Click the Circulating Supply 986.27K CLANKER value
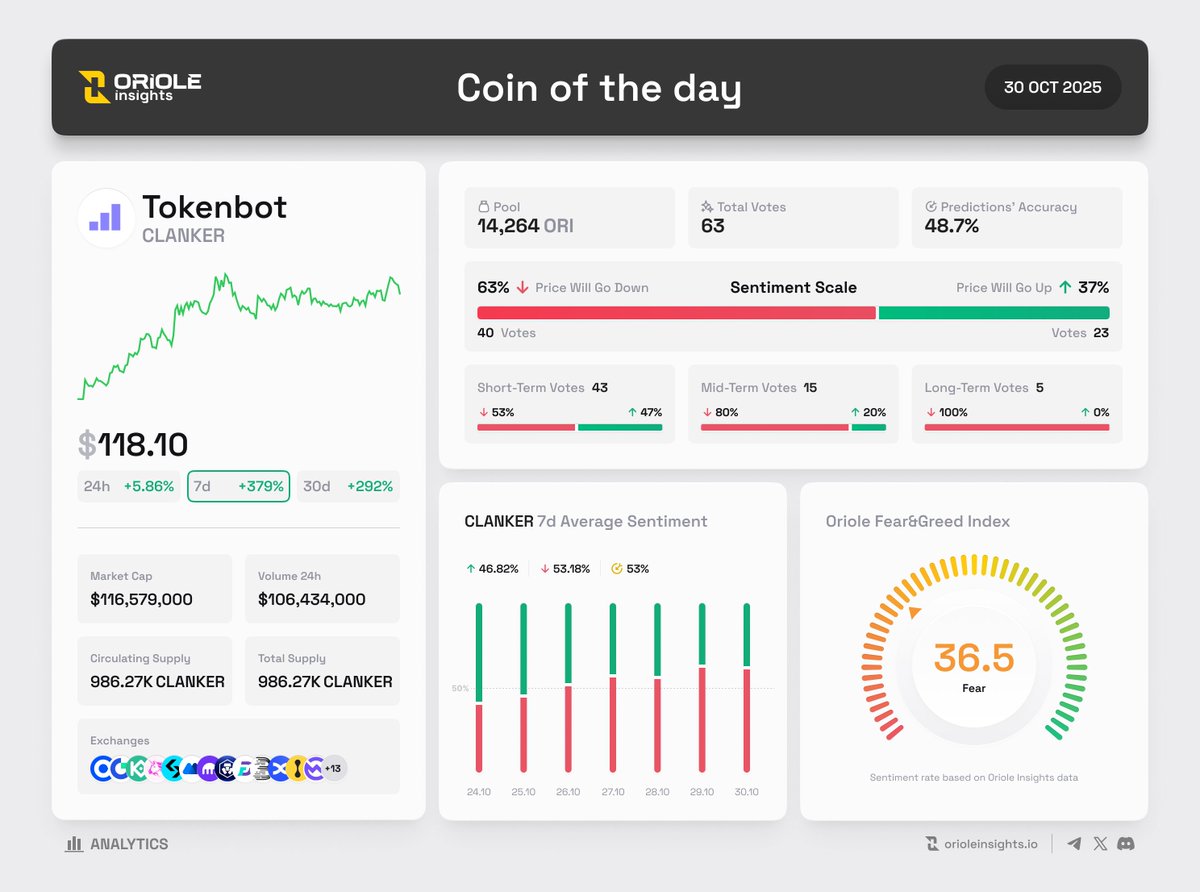The image size is (1200, 892). pos(157,682)
